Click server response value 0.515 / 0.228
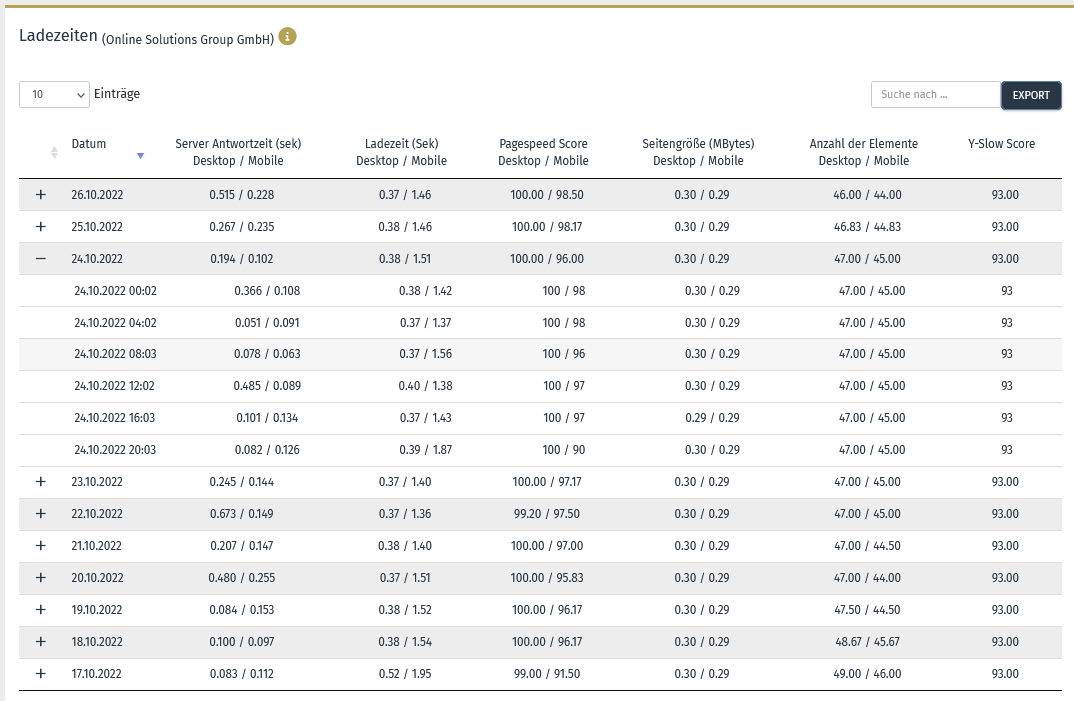Image resolution: width=1074 pixels, height=701 pixels. pos(242,195)
